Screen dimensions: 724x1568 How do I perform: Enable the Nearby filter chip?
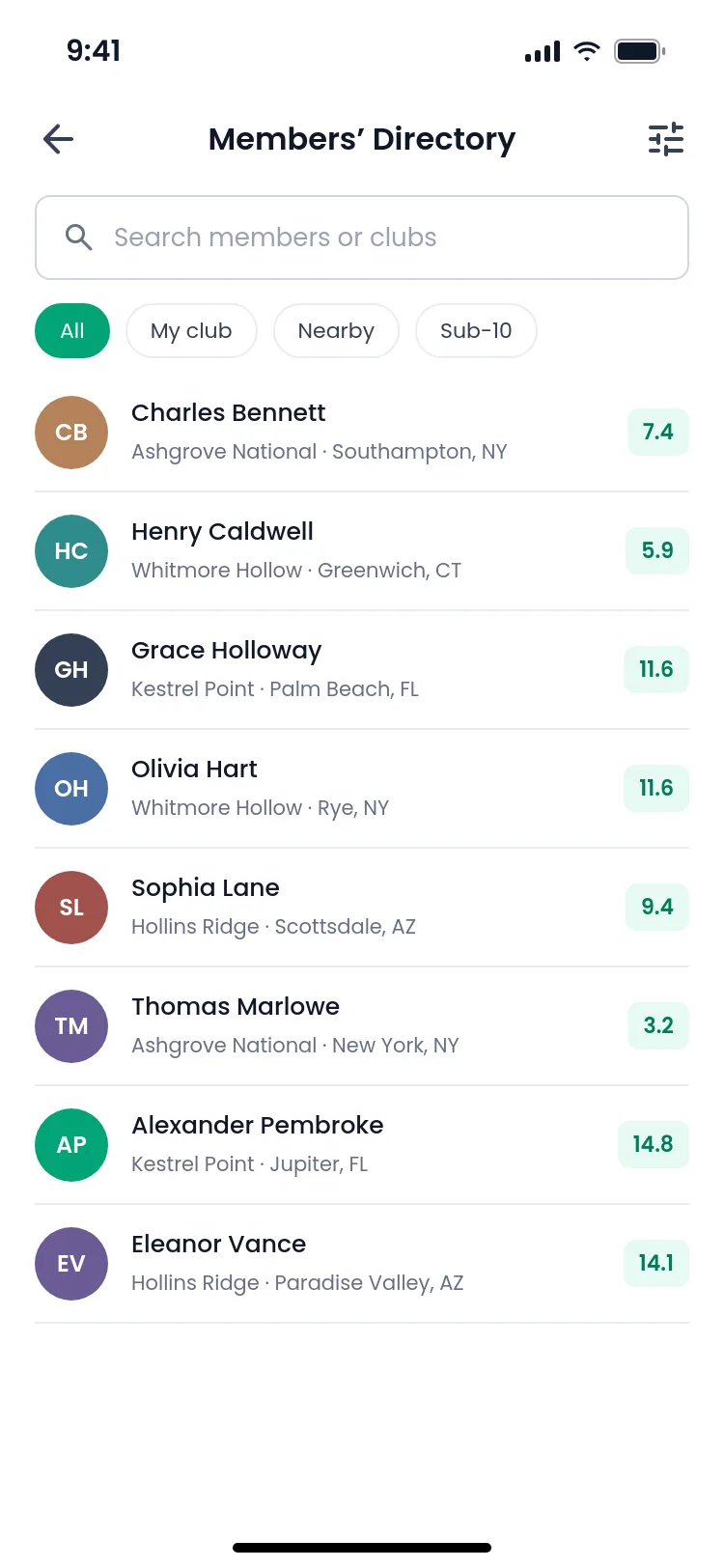pyautogui.click(x=336, y=331)
